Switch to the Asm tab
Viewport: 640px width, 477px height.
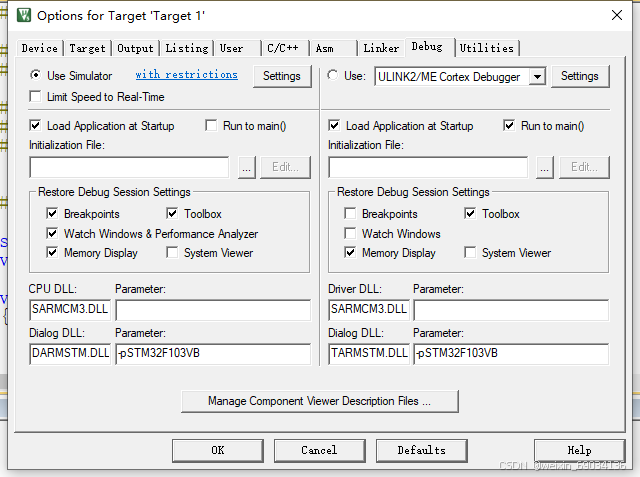pos(333,48)
